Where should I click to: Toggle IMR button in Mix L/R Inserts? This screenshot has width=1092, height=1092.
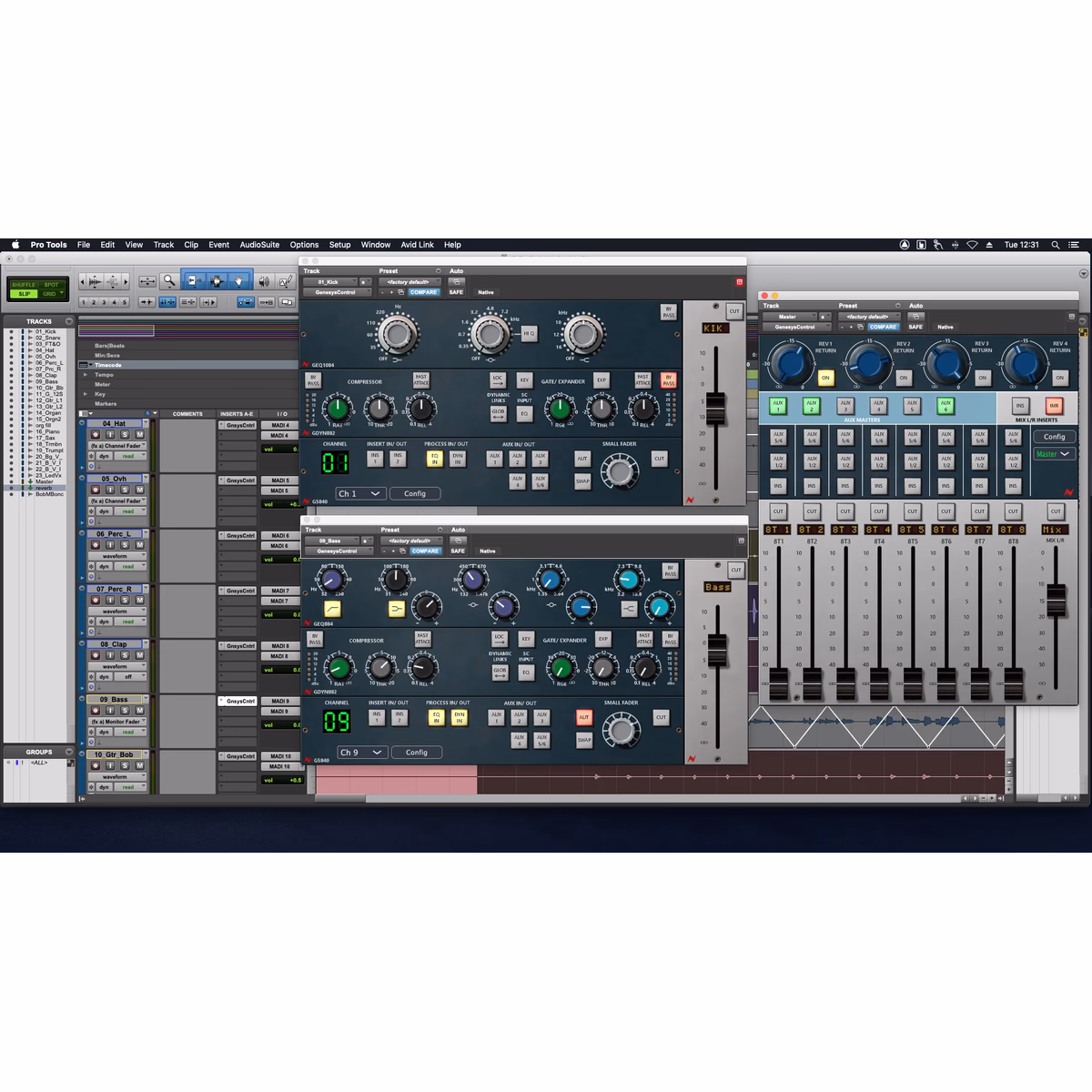pyautogui.click(x=1054, y=406)
